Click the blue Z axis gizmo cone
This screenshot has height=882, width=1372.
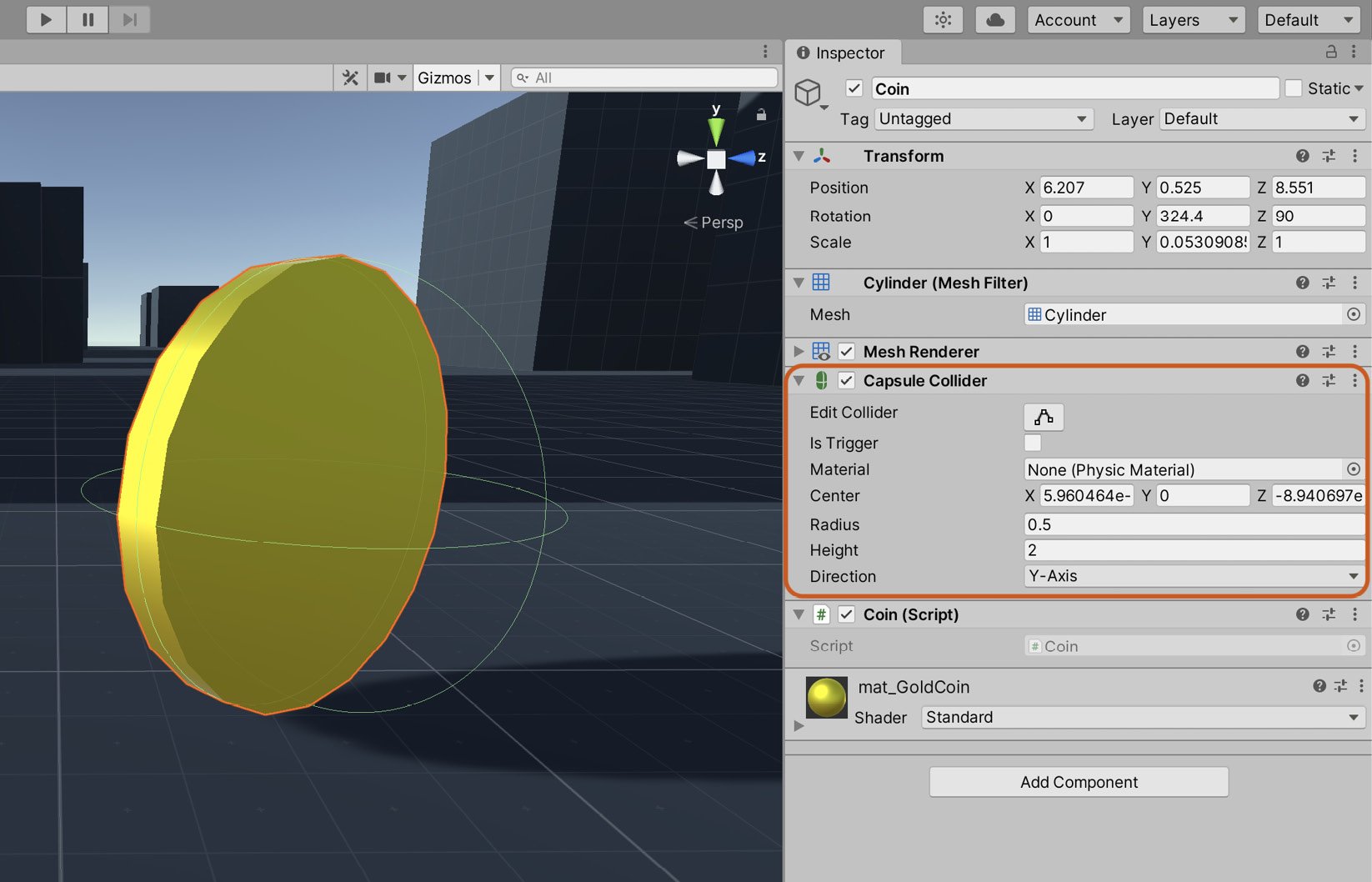[741, 158]
